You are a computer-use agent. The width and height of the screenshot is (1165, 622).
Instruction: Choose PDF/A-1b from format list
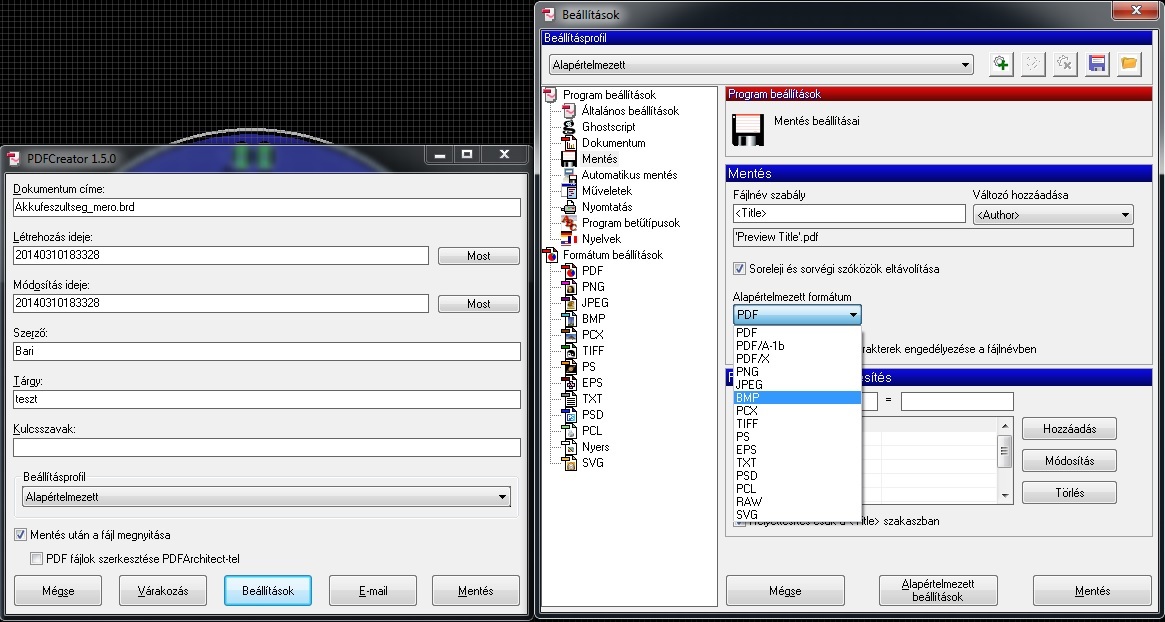pos(796,346)
